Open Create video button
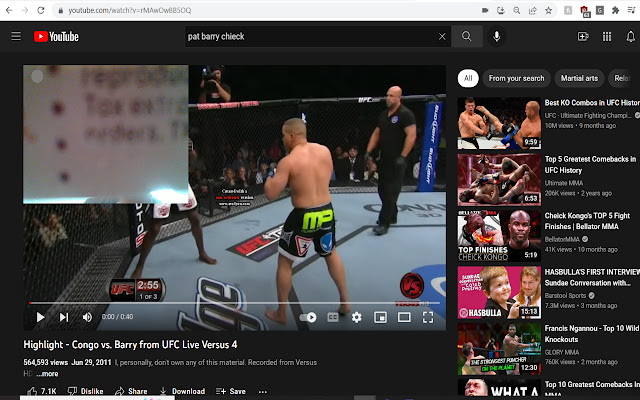Image resolution: width=640 pixels, height=400 pixels. [x=583, y=37]
